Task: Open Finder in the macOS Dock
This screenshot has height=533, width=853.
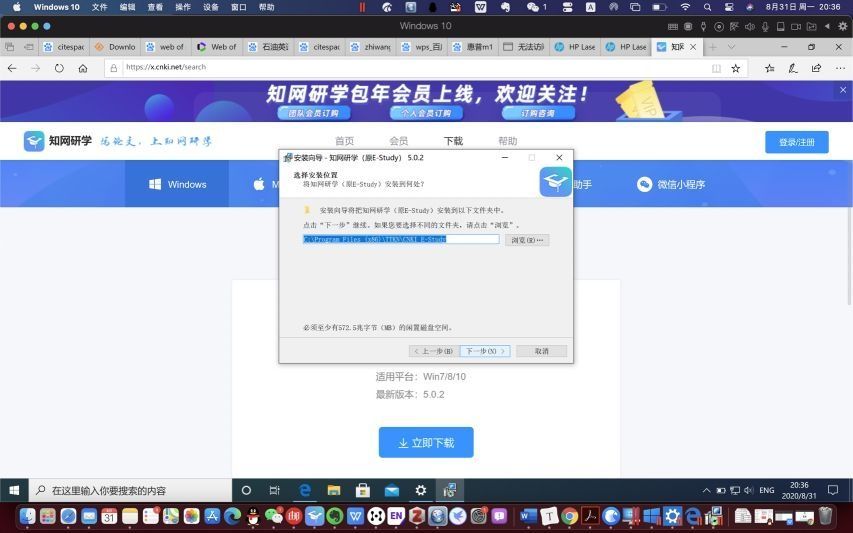Action: coord(27,515)
